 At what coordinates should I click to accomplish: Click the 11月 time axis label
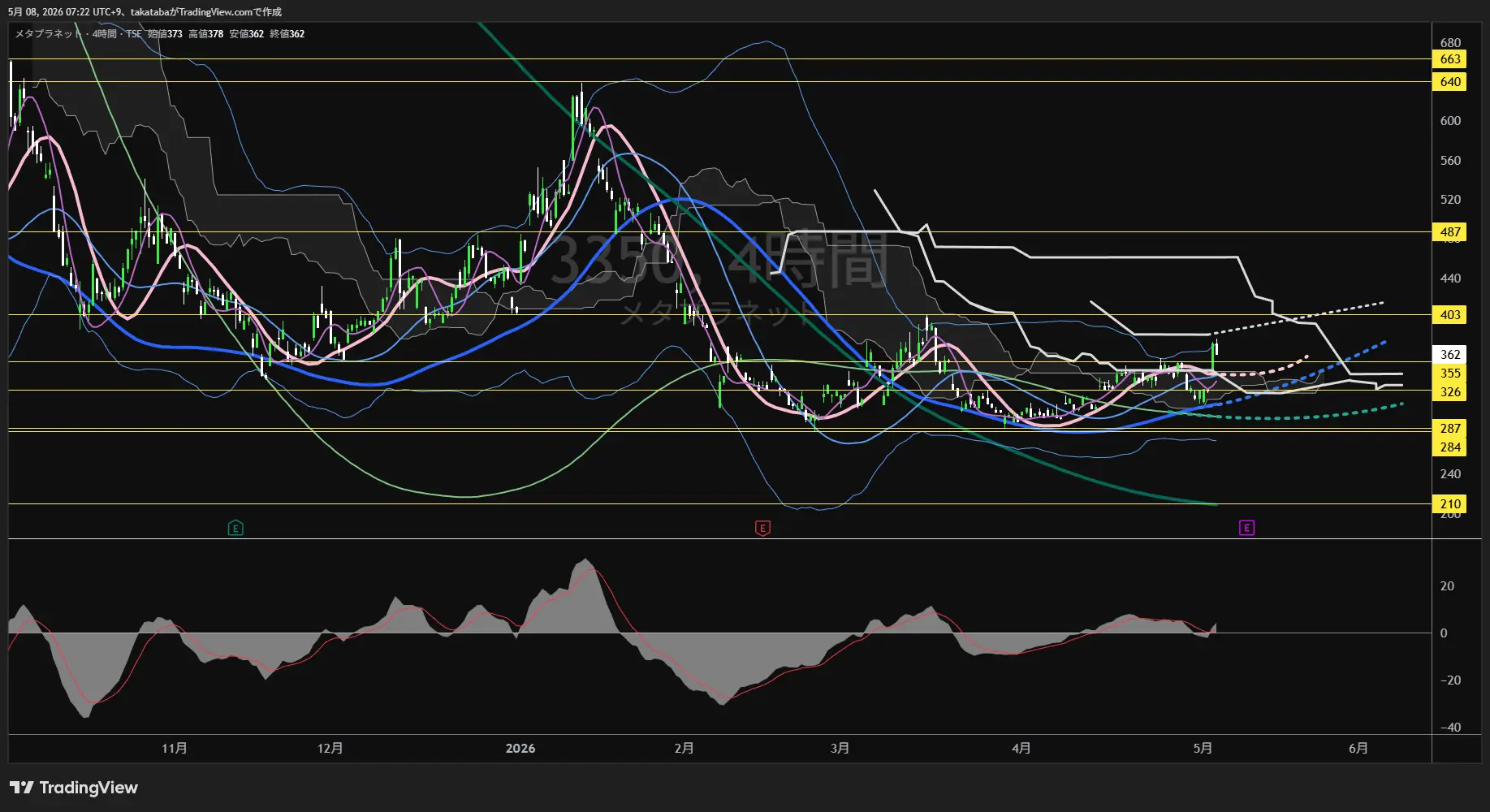(x=175, y=749)
